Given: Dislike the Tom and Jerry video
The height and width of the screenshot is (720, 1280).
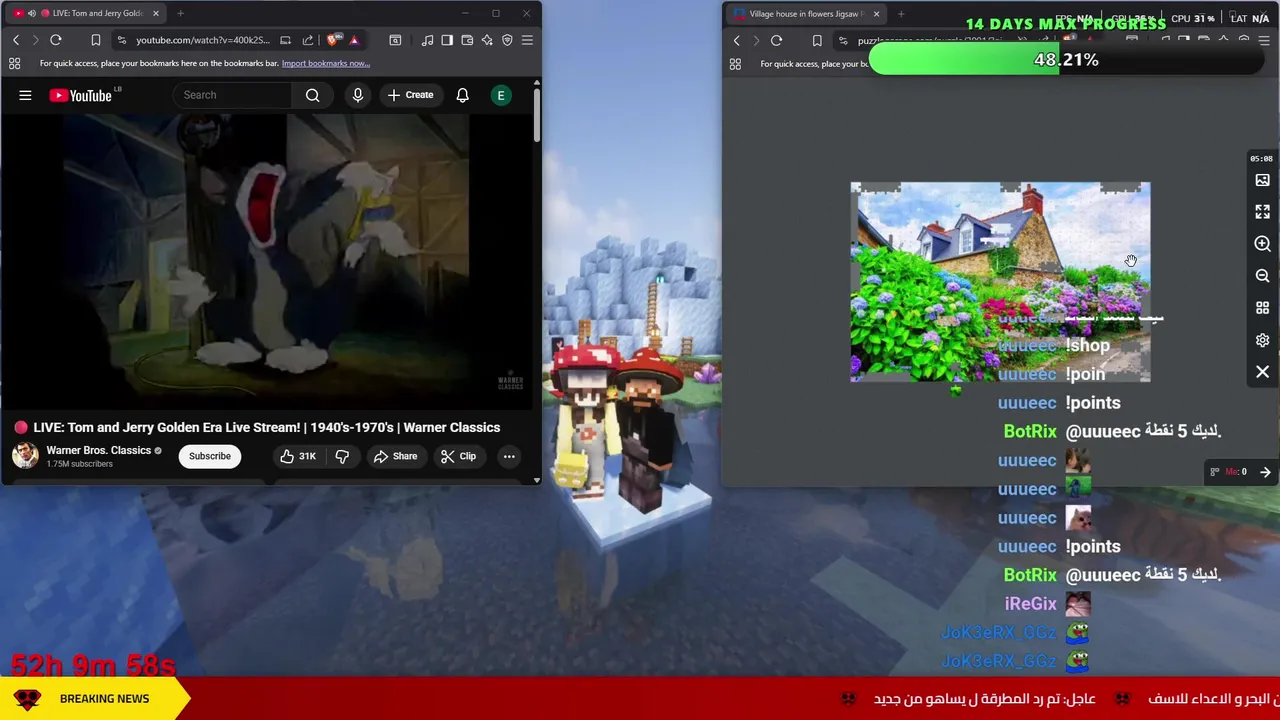Looking at the screenshot, I should 342,456.
